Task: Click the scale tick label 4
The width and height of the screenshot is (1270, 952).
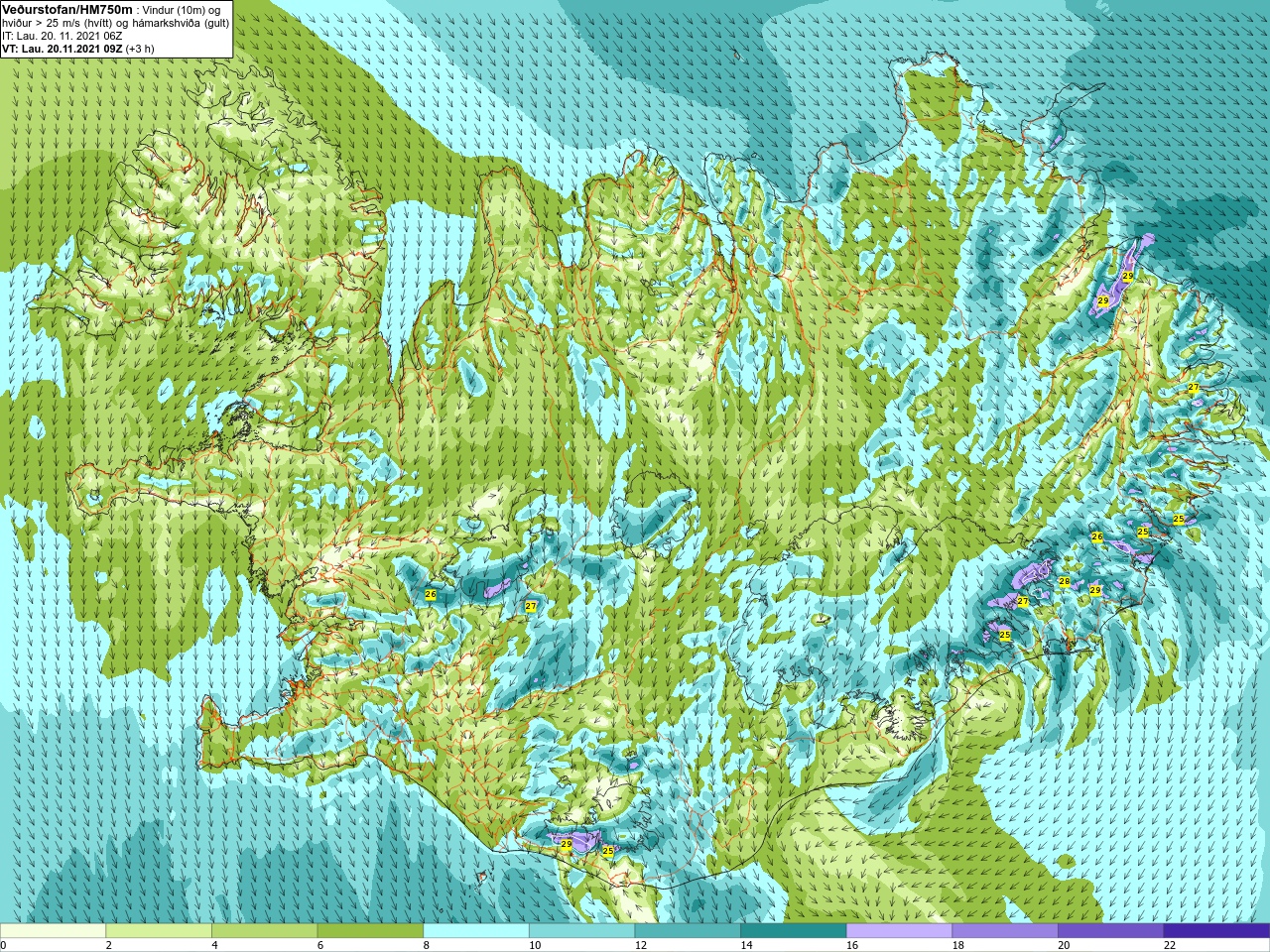Action: point(214,945)
